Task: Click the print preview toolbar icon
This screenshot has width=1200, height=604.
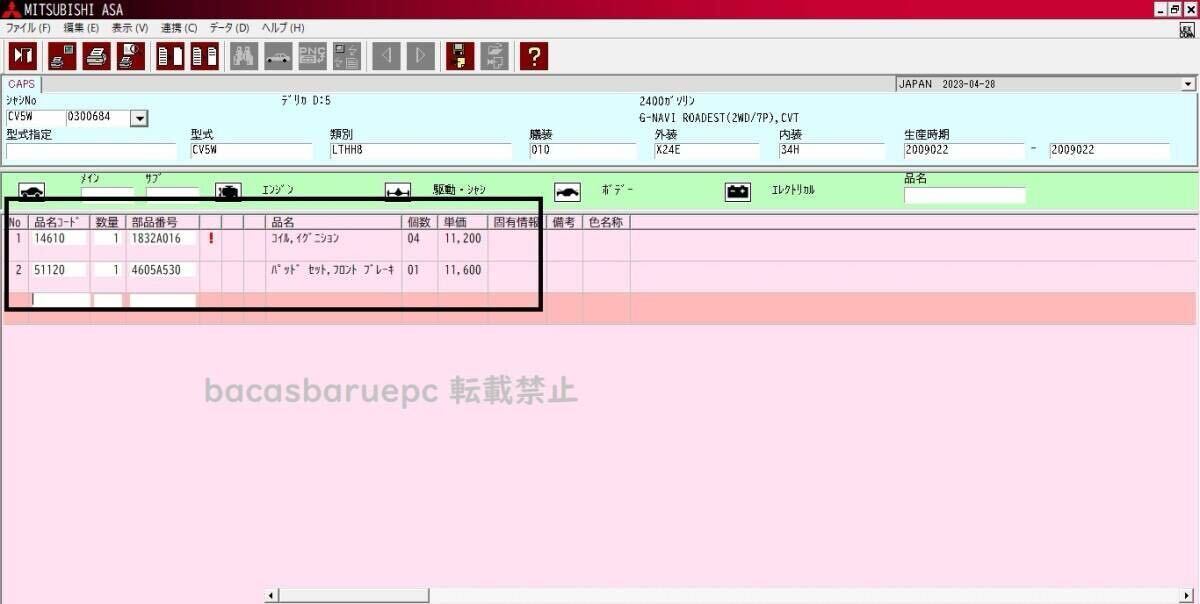Action: (62, 56)
